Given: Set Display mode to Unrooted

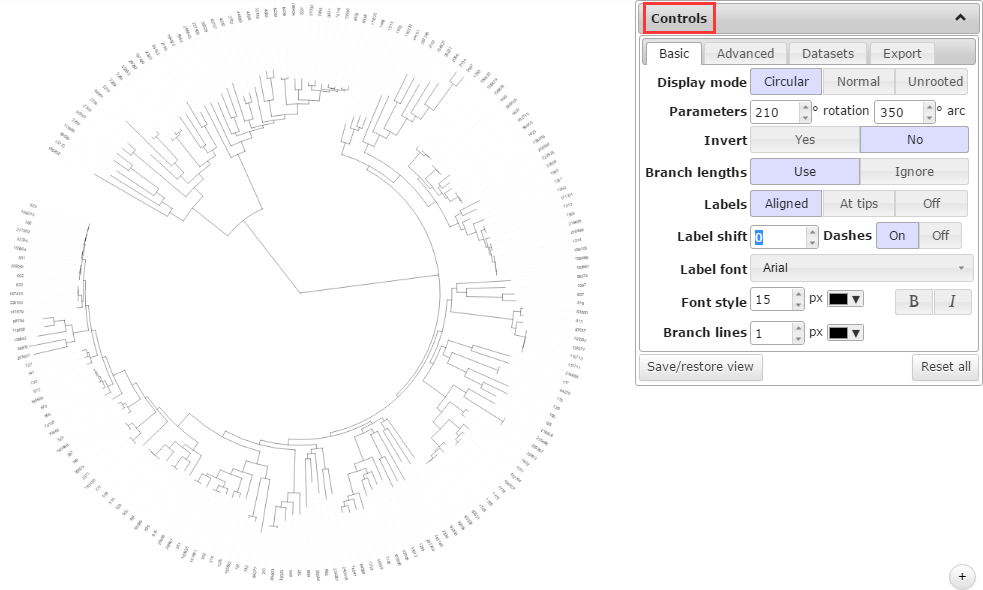Looking at the screenshot, I should coord(934,82).
